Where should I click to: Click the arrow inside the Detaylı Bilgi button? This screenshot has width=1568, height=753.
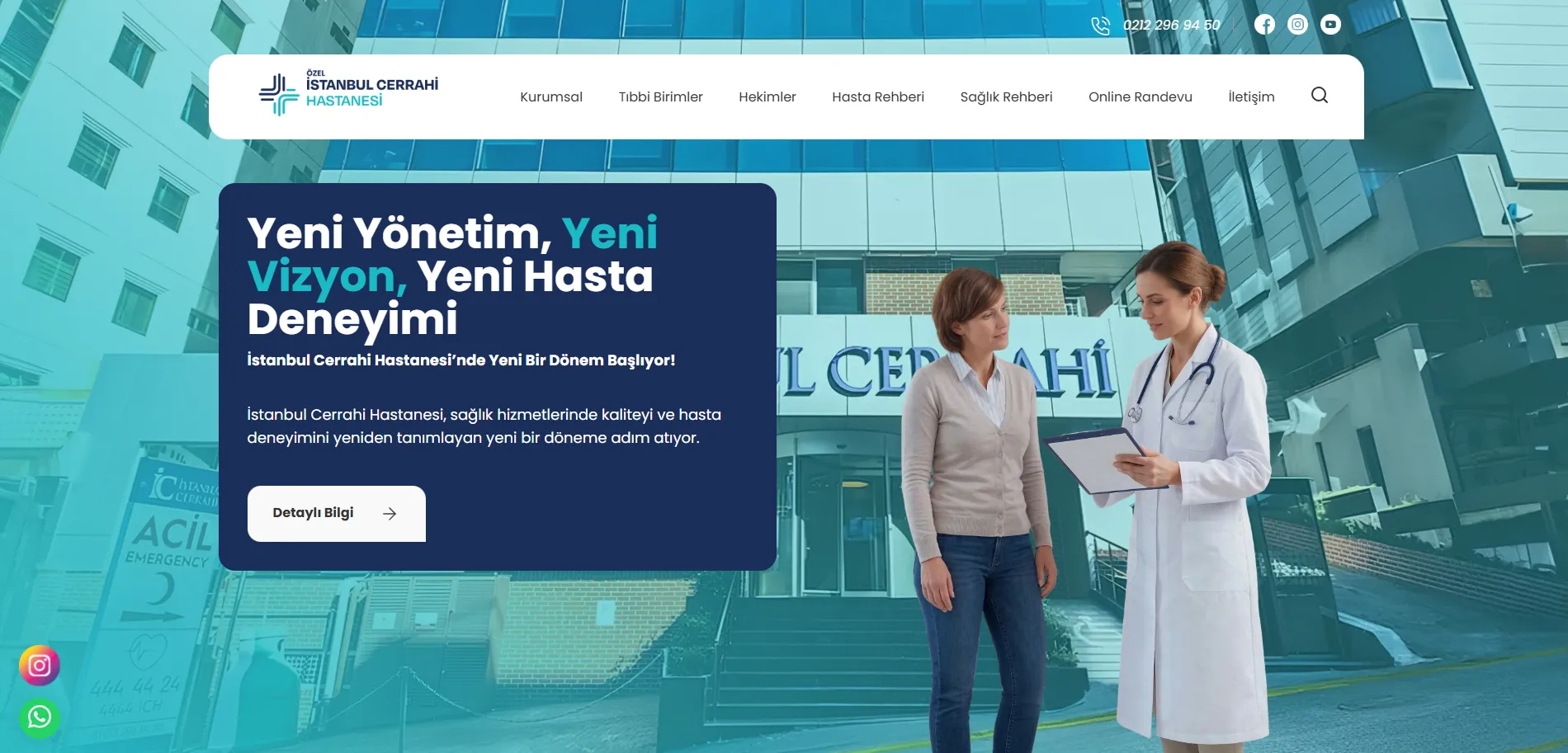coord(390,514)
